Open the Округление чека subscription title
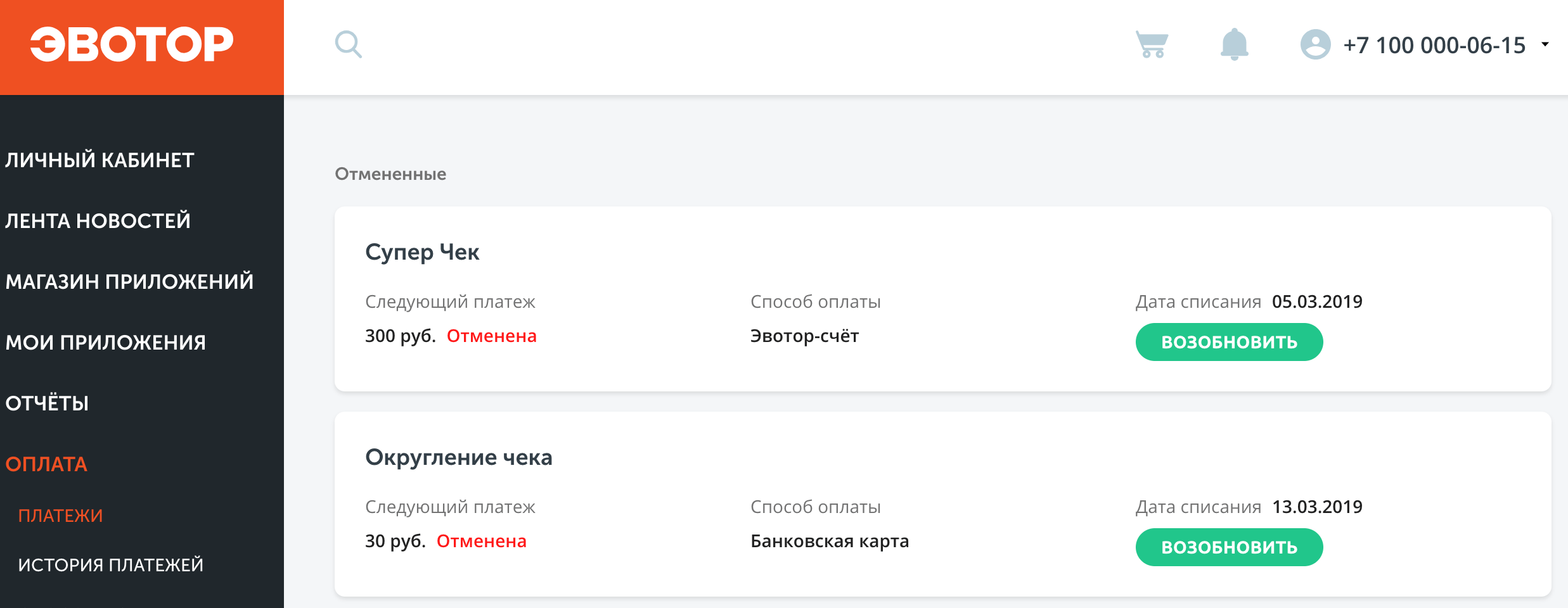This screenshot has width=1568, height=608. pos(458,457)
